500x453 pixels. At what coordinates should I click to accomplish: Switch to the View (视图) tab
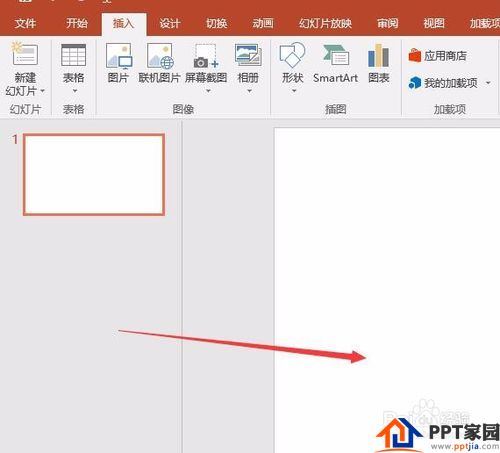(434, 23)
